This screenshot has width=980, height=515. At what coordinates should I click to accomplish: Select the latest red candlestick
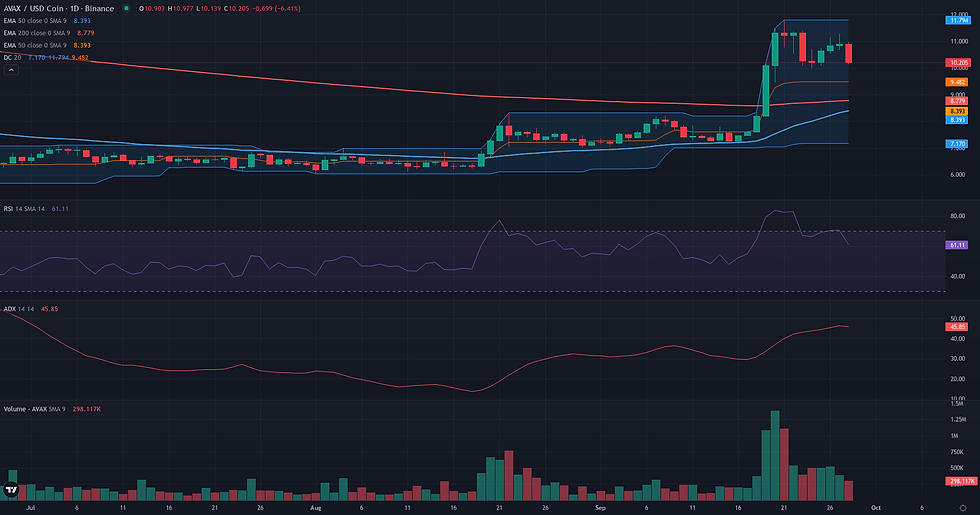point(849,52)
